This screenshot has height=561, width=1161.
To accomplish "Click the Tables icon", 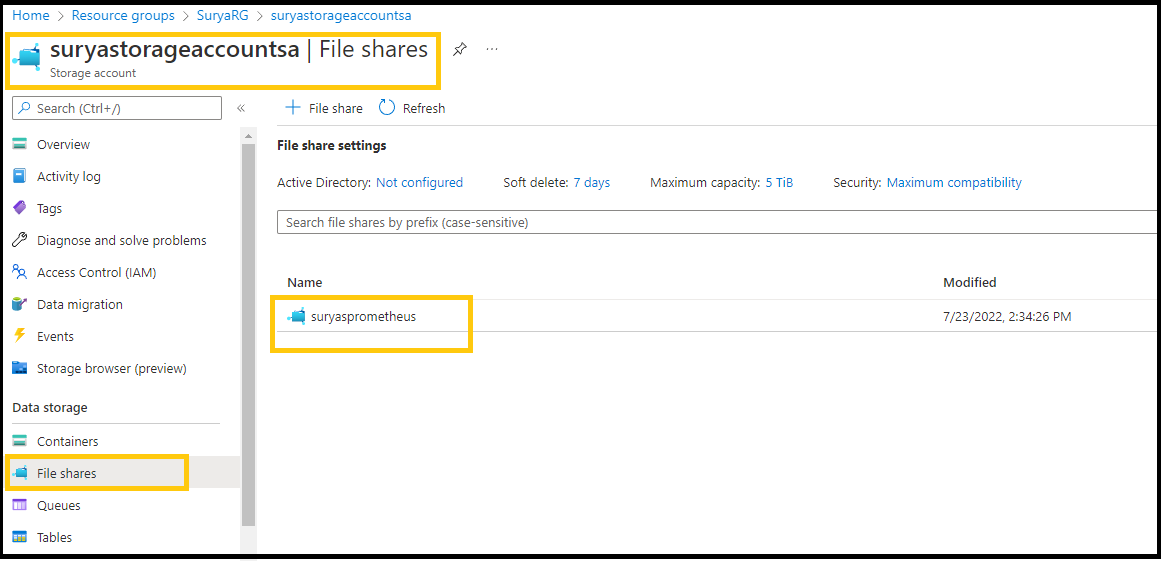I will (x=20, y=537).
